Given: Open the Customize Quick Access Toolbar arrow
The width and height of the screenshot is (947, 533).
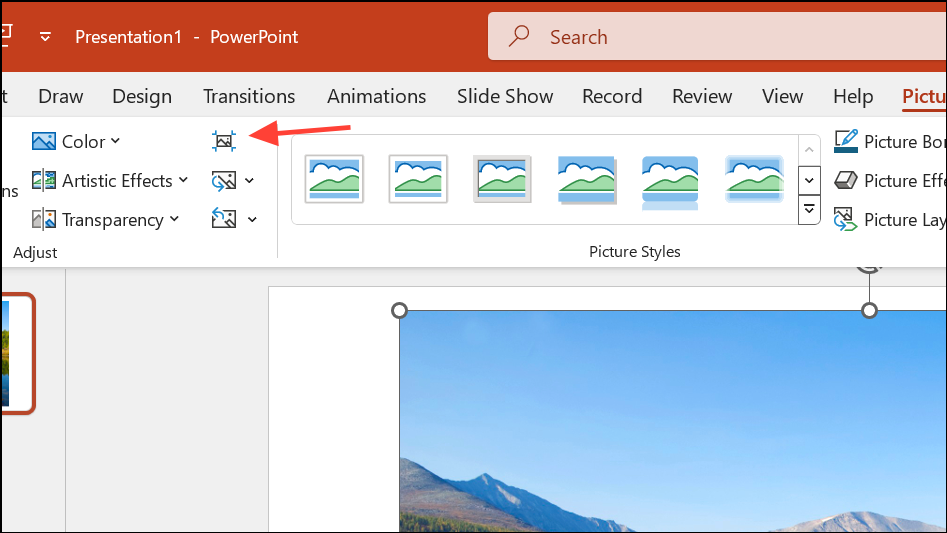Looking at the screenshot, I should pos(45,37).
